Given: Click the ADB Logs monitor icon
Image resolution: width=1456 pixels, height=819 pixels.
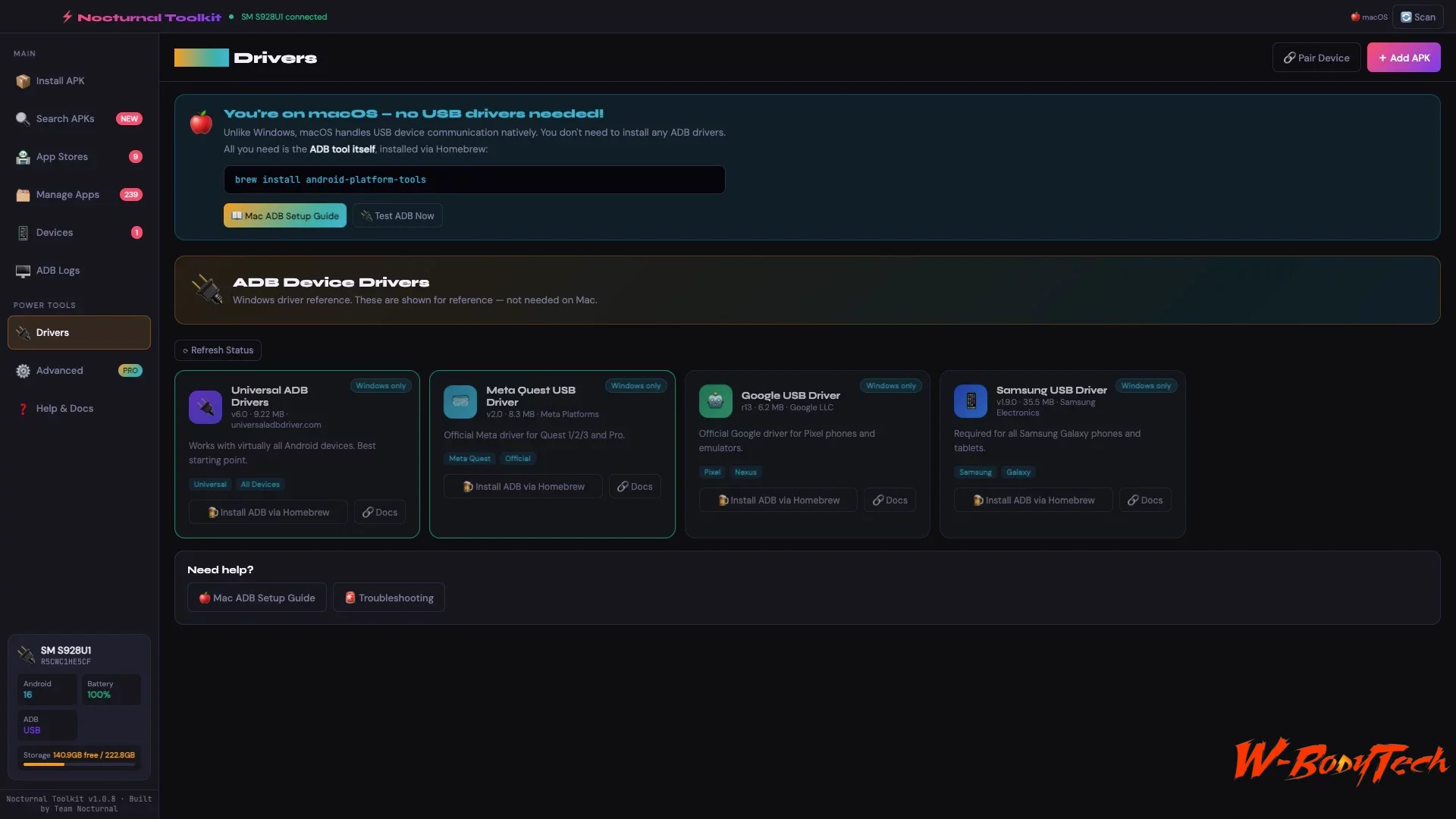Looking at the screenshot, I should point(24,271).
